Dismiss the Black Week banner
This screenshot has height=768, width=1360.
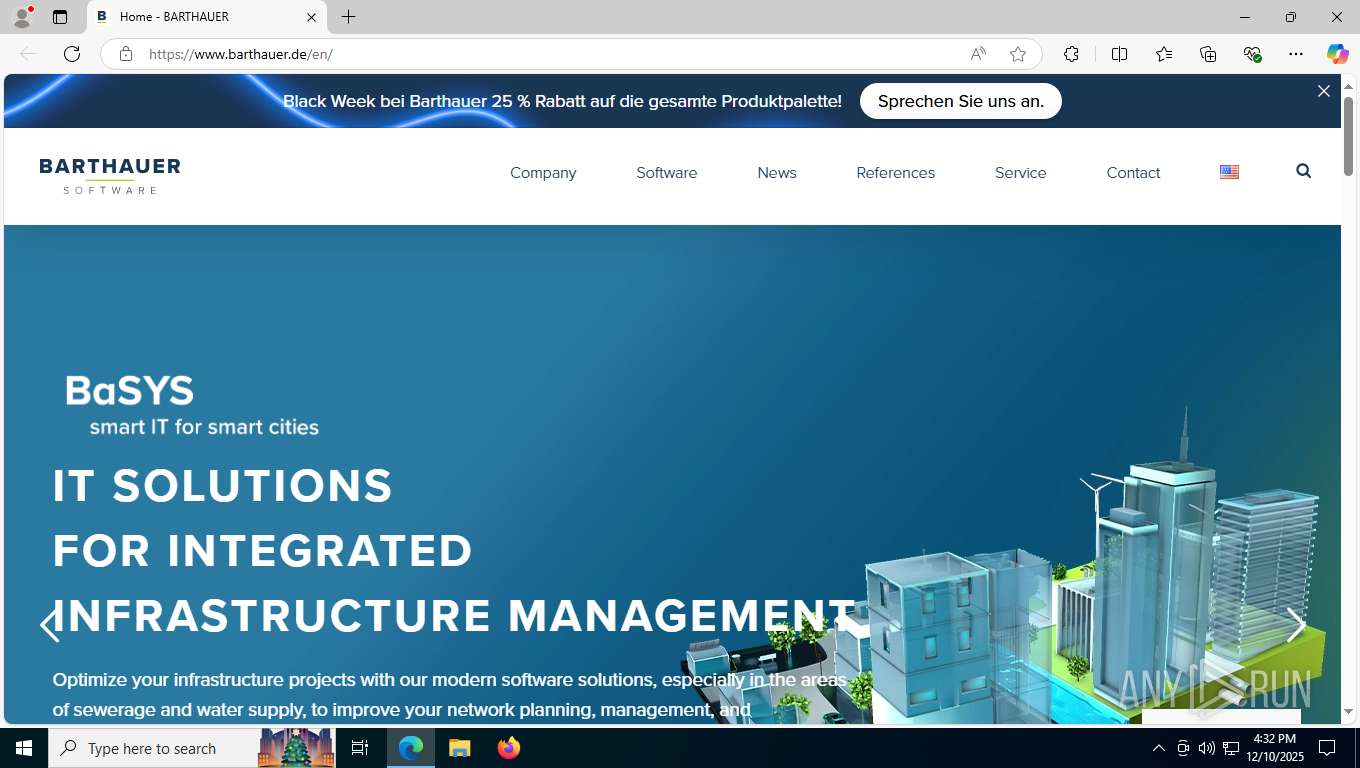(x=1323, y=91)
